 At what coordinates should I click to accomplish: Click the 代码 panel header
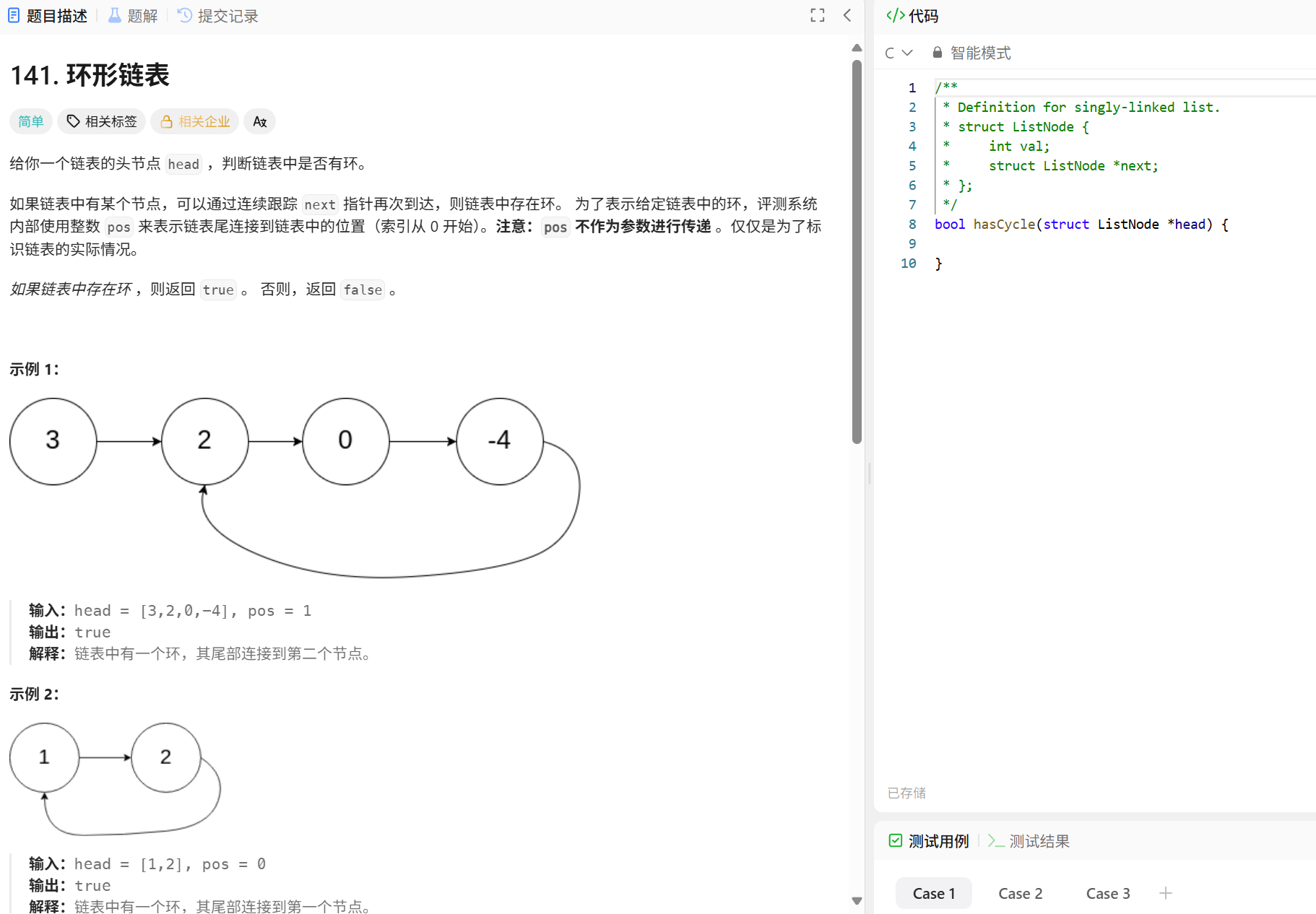[x=912, y=16]
